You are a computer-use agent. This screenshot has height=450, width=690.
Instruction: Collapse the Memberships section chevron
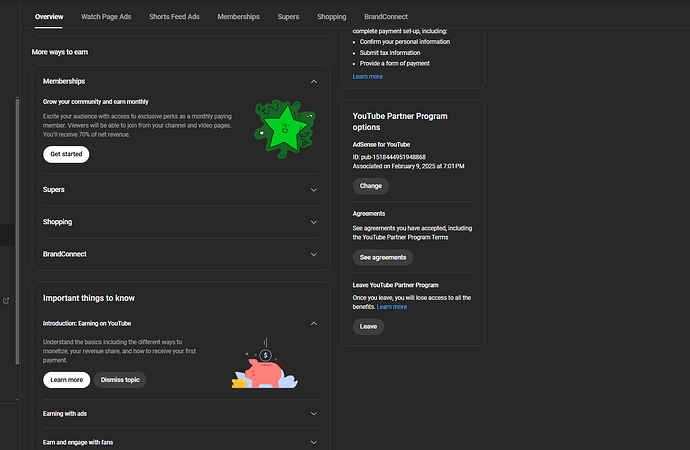314,81
